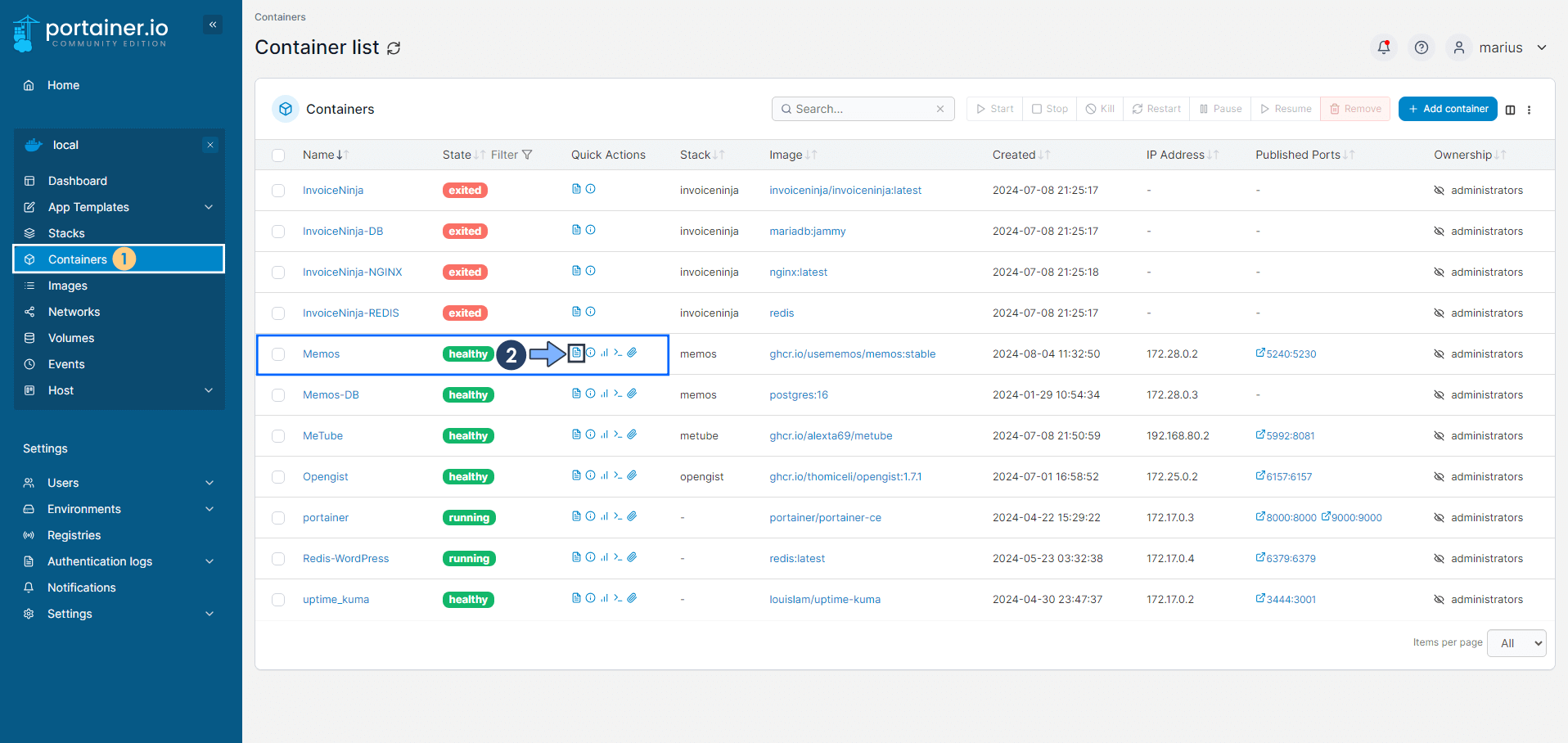Viewport: 1568px width, 743px height.
Task: Open the help question mark icon
Action: 1422,47
